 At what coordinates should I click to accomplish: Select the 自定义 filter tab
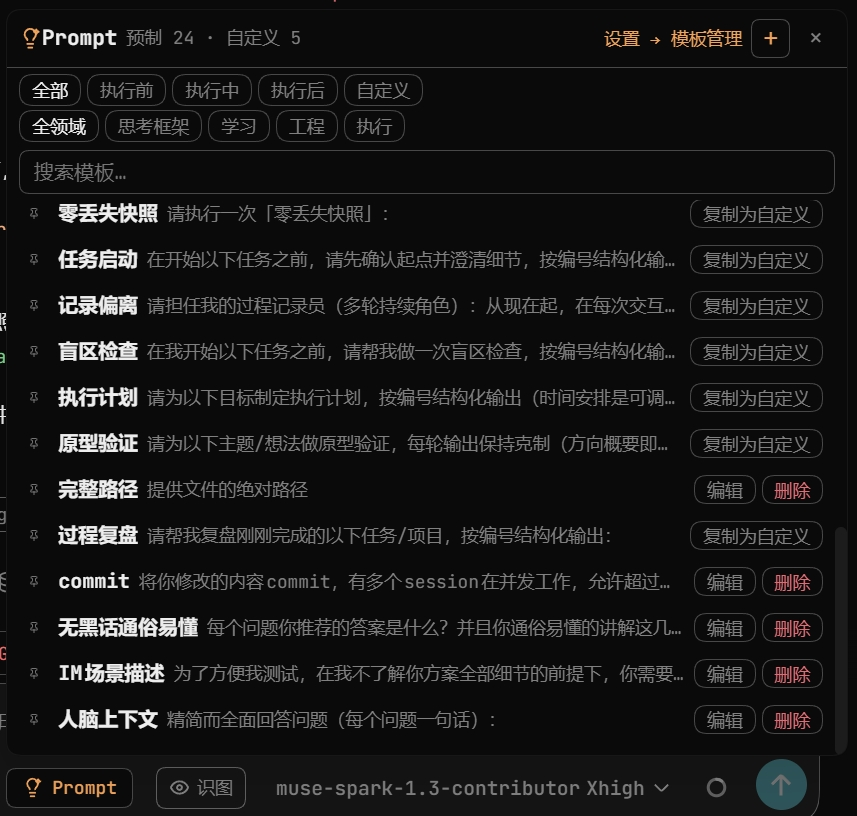[383, 90]
